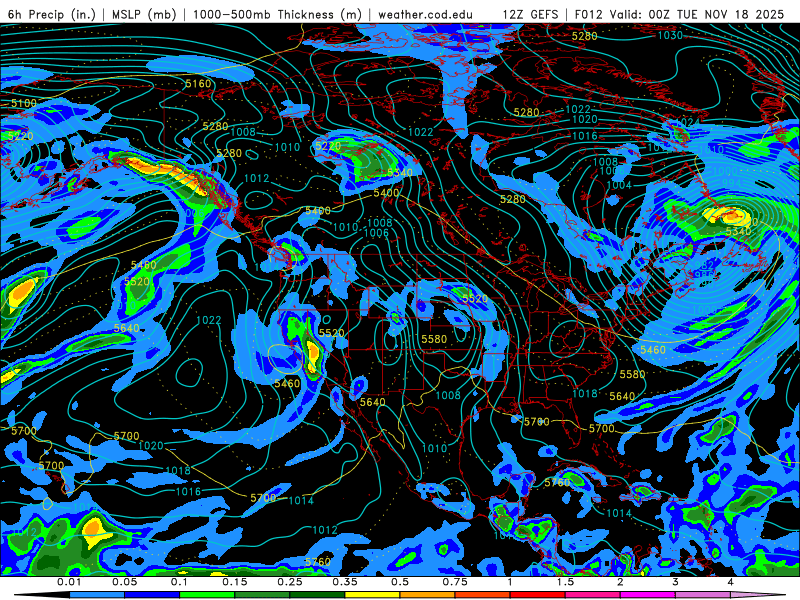Screen dimensions: 800x600
Task: Click the 1022 label in Pacific high
Action: click(209, 320)
